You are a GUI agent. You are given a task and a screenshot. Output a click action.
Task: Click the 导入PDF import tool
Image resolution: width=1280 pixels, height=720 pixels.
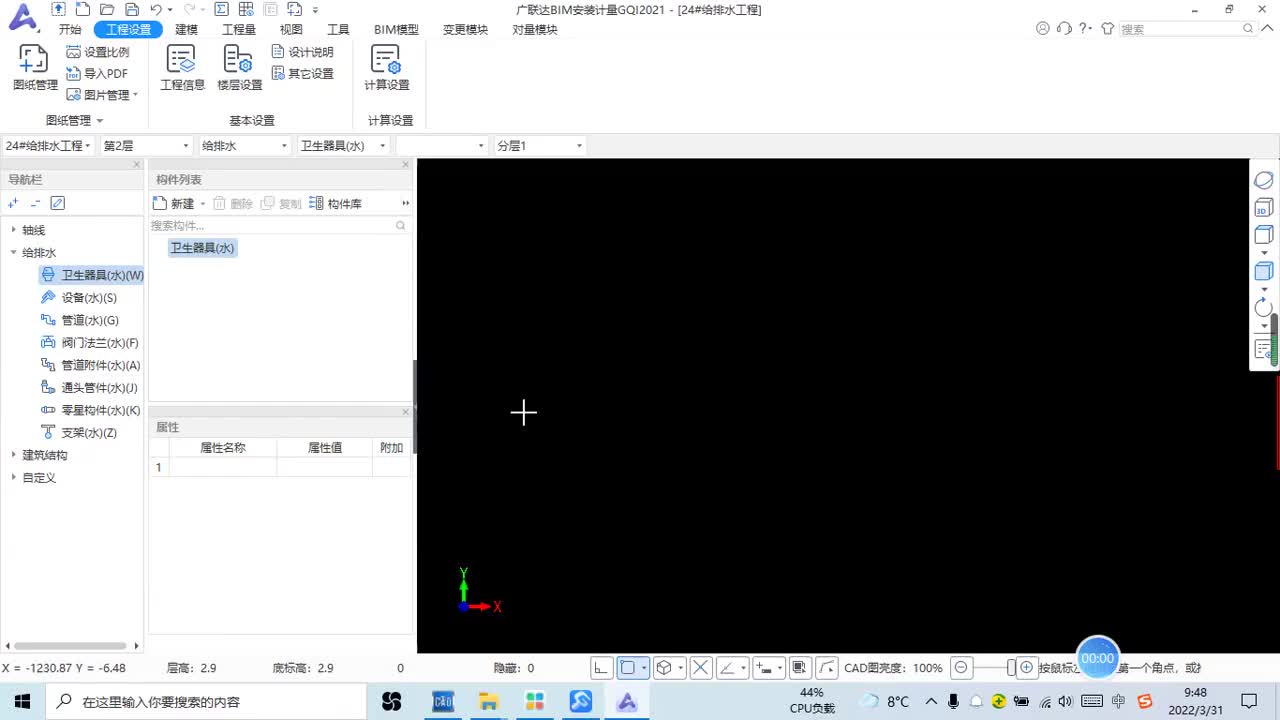click(97, 73)
